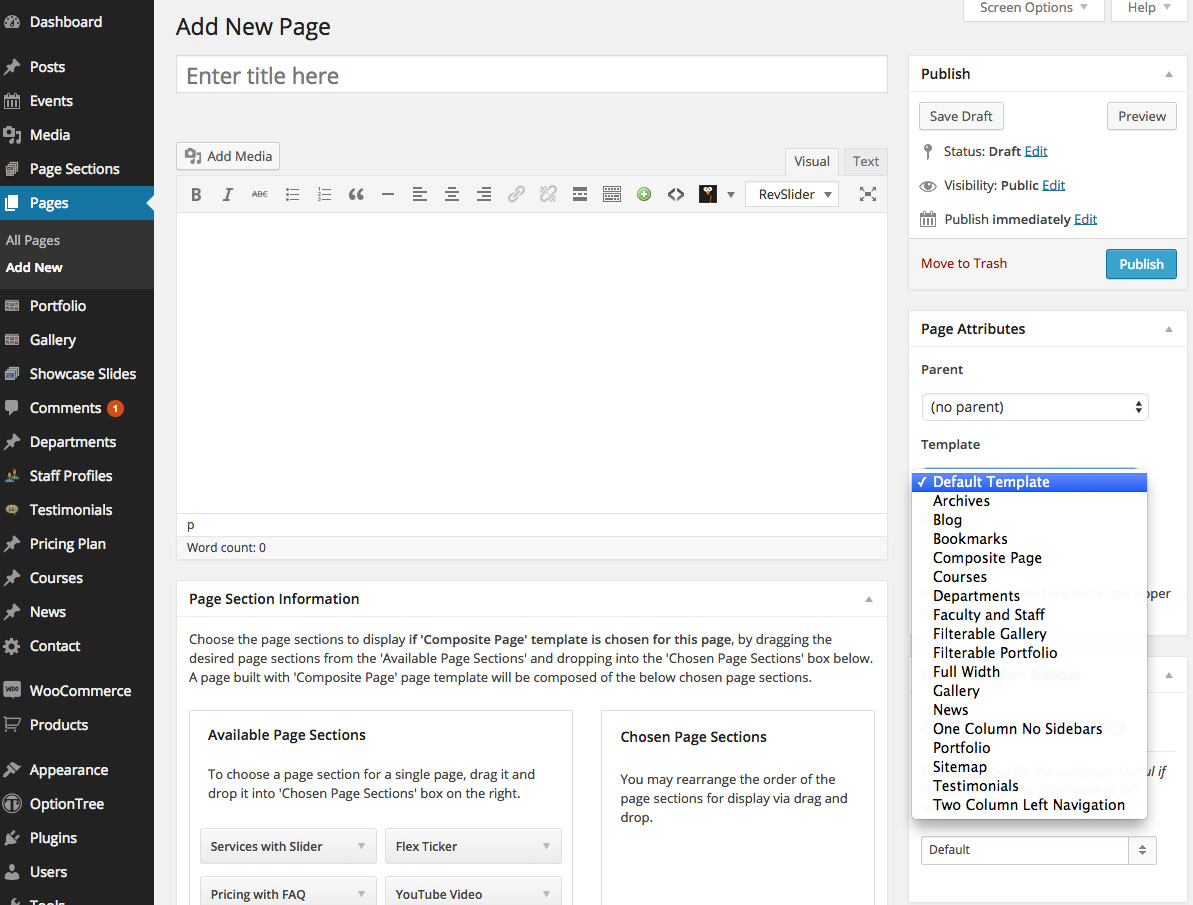Viewport: 1193px width, 905px height.
Task: Insert a blockquote
Action: tap(356, 193)
